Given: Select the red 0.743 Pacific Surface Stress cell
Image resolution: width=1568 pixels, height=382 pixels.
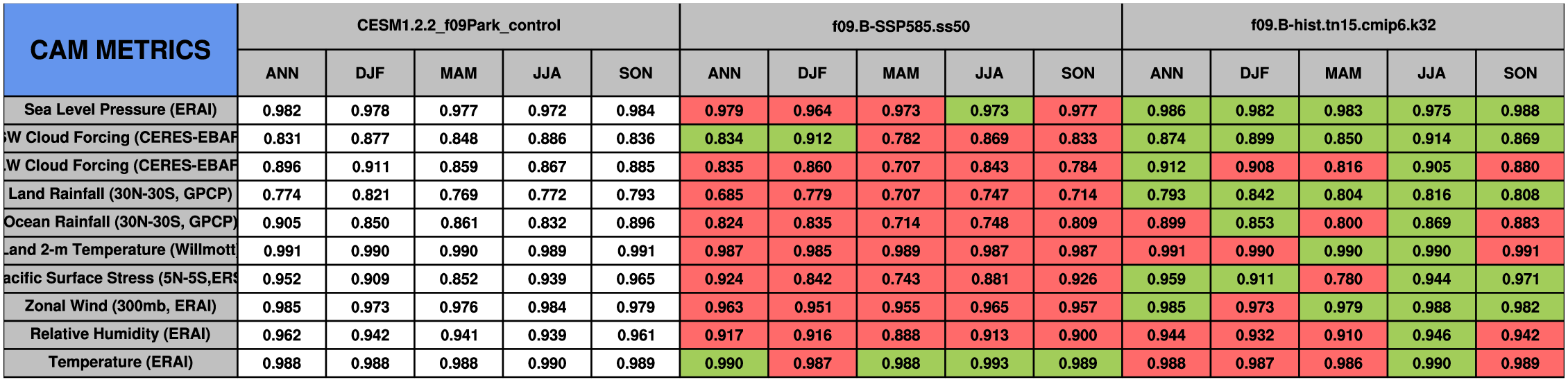Looking at the screenshot, I should 901,279.
